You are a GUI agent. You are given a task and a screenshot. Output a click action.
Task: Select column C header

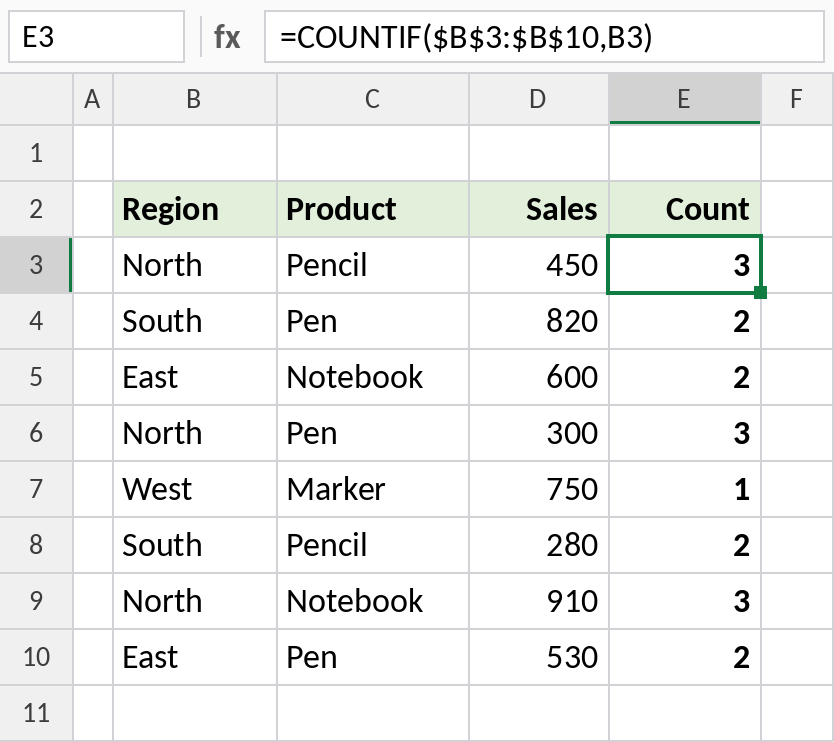point(373,99)
